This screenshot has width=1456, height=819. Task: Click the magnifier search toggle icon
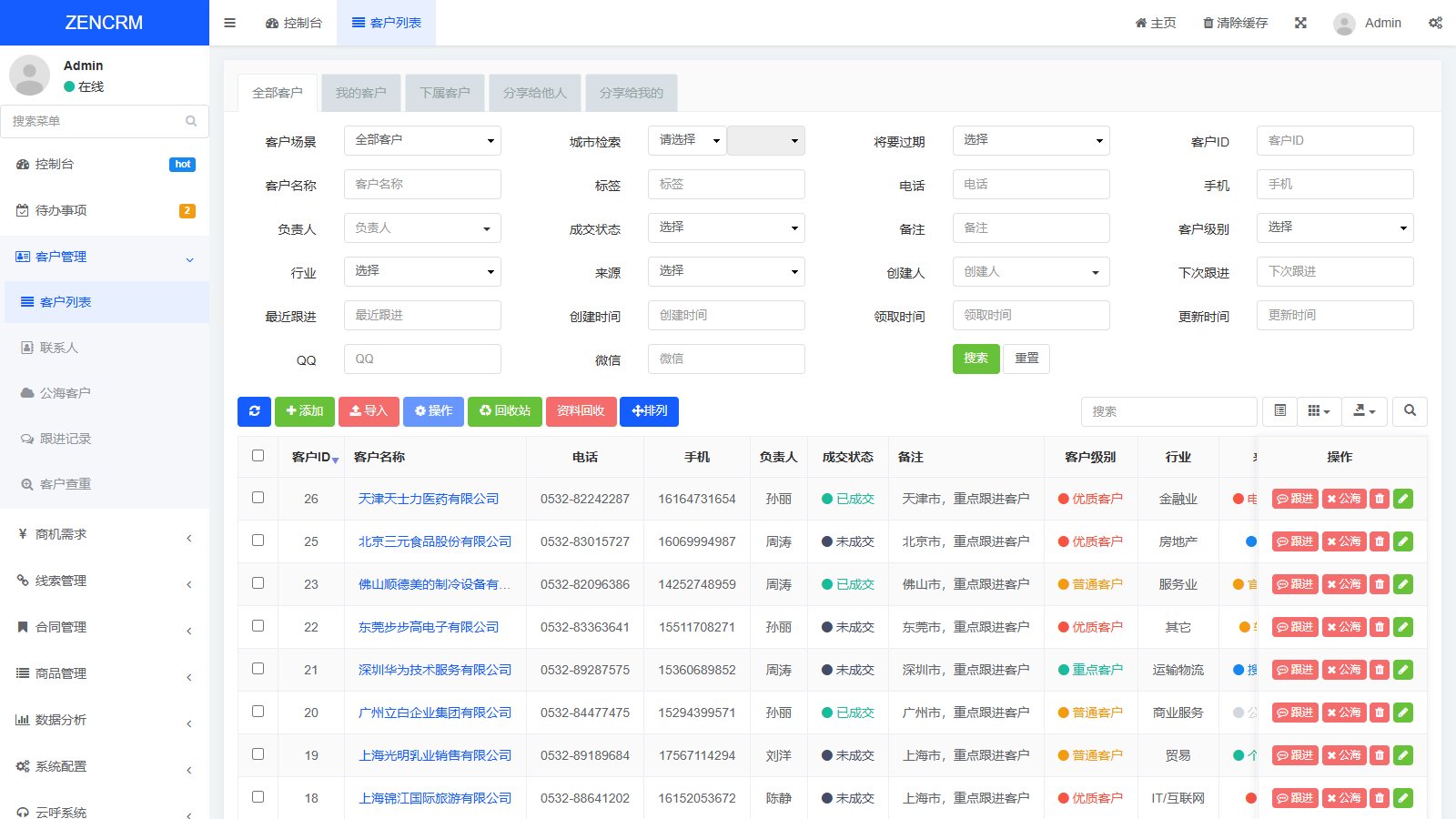point(1410,411)
